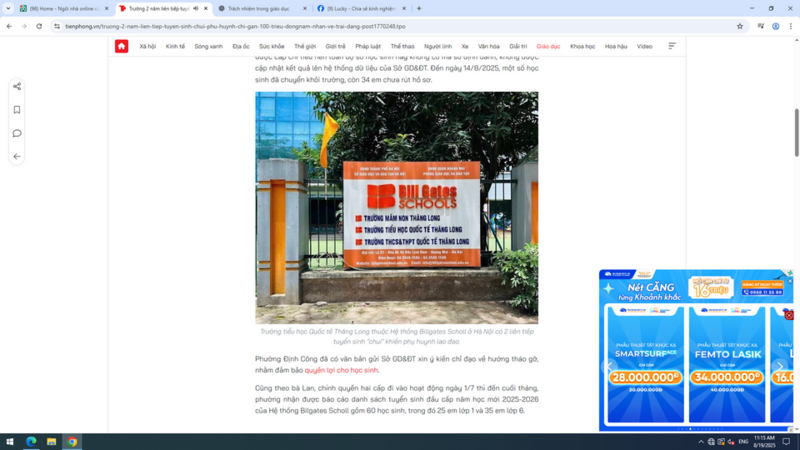Image resolution: width=800 pixels, height=450 pixels.
Task: Open the Kinh tế section
Action: coord(175,46)
